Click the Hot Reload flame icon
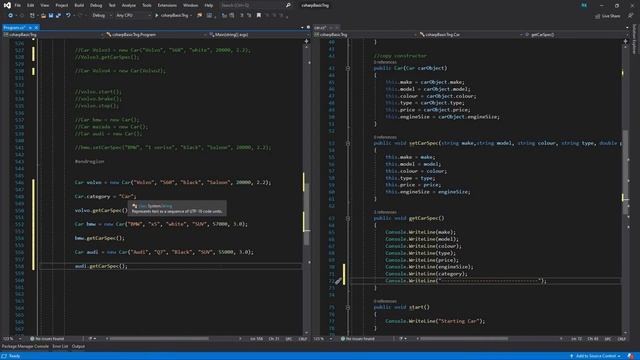 (200, 16)
